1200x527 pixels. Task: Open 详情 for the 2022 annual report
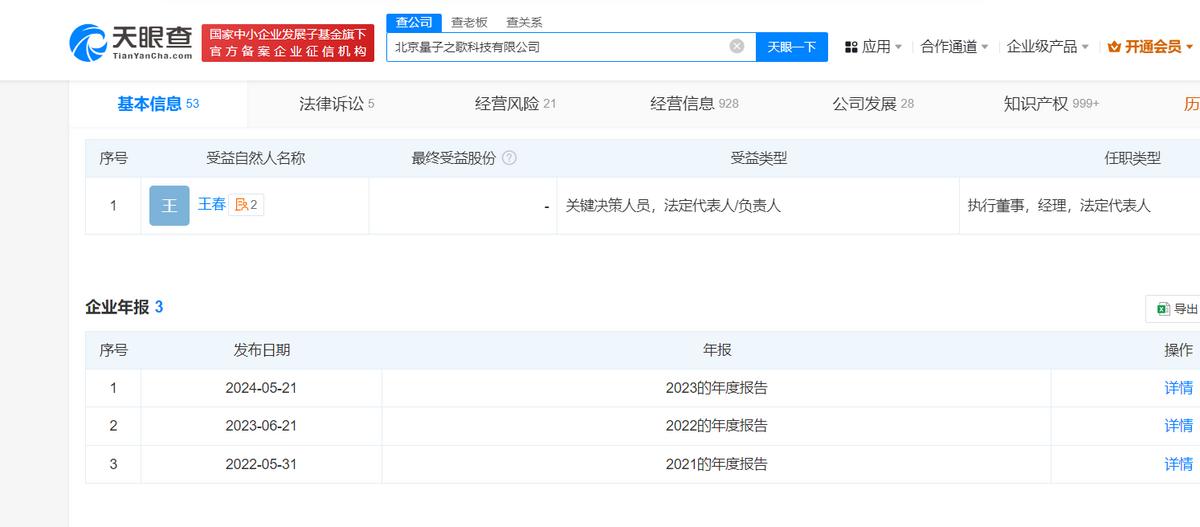click(x=1178, y=426)
